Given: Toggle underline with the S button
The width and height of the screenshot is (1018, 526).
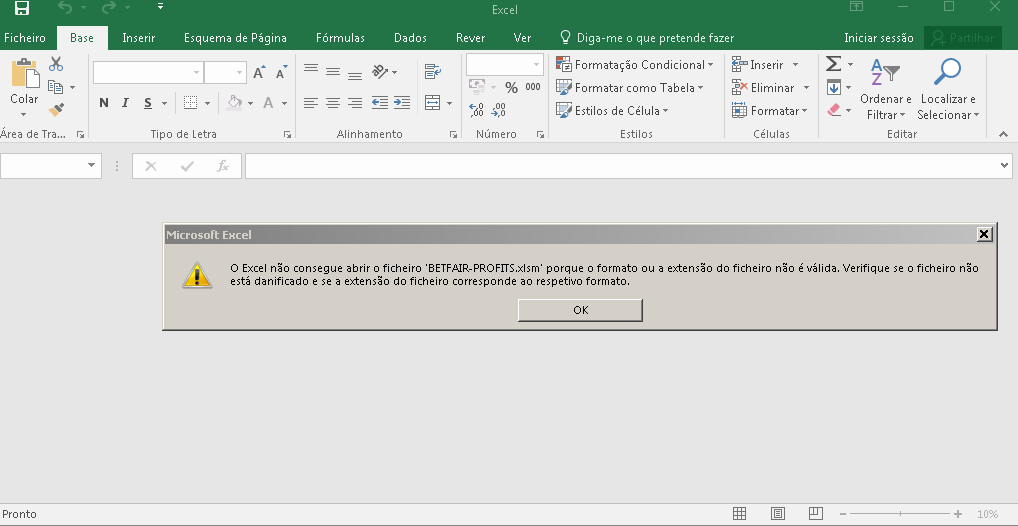Looking at the screenshot, I should 148,103.
